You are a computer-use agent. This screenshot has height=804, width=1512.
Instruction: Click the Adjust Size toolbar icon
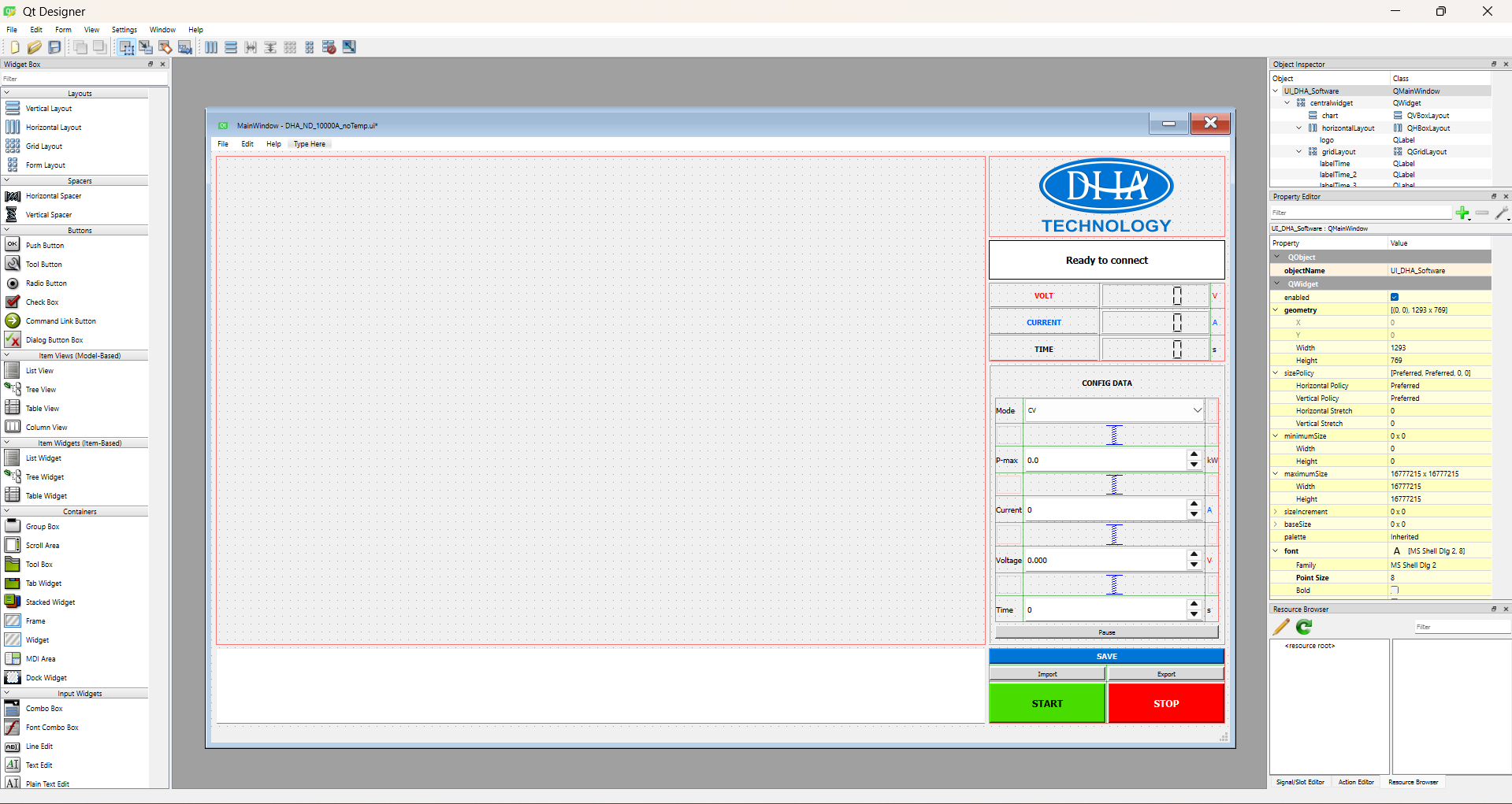(349, 47)
